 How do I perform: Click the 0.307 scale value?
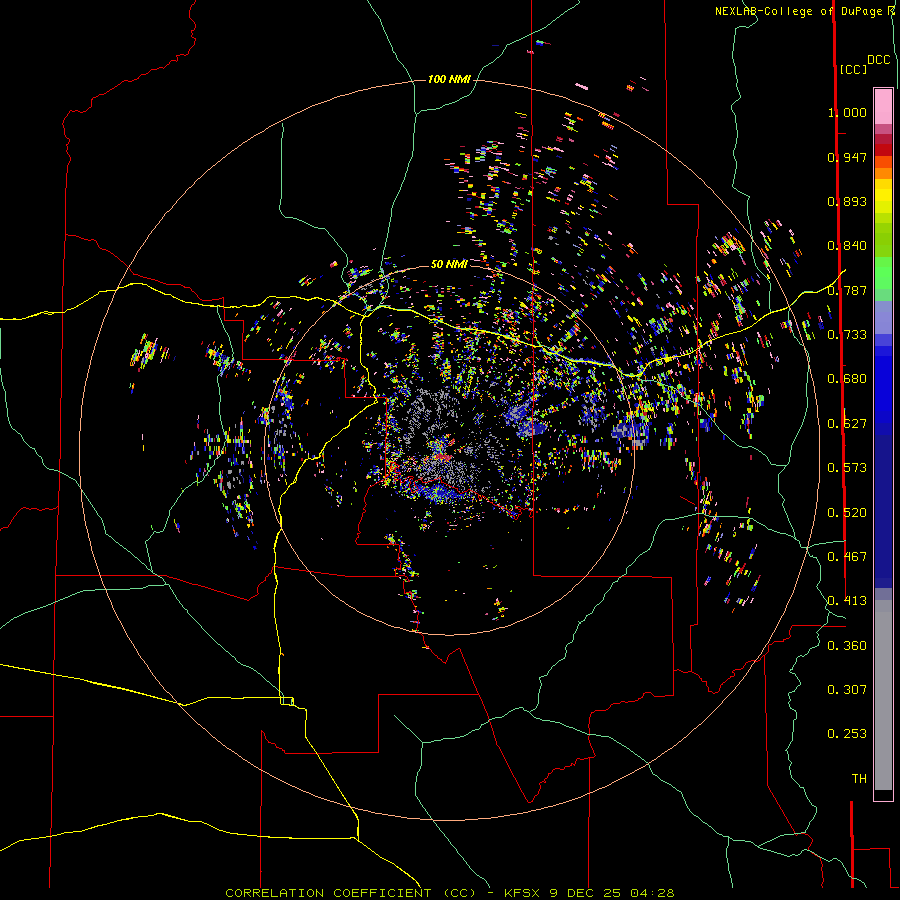coord(847,690)
